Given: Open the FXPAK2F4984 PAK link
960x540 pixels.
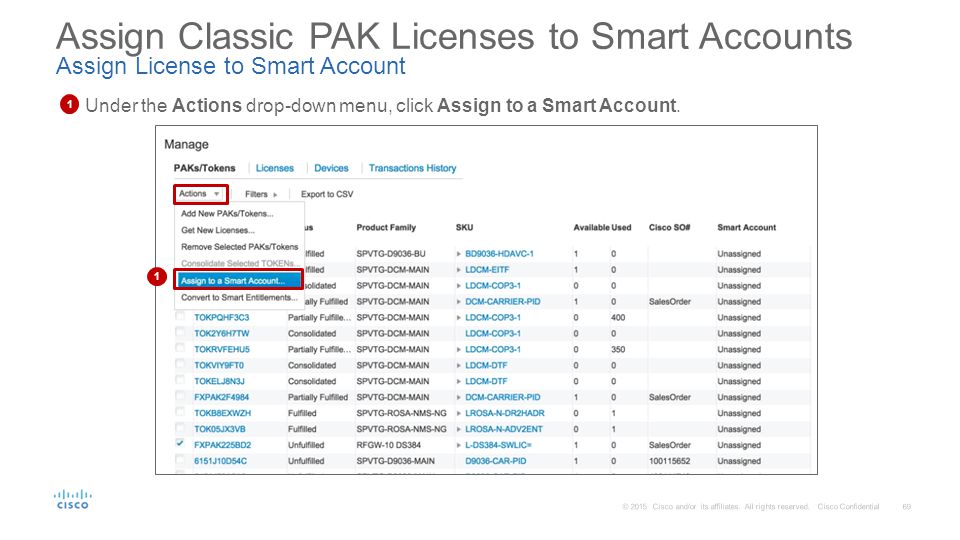Looking at the screenshot, I should coord(222,397).
